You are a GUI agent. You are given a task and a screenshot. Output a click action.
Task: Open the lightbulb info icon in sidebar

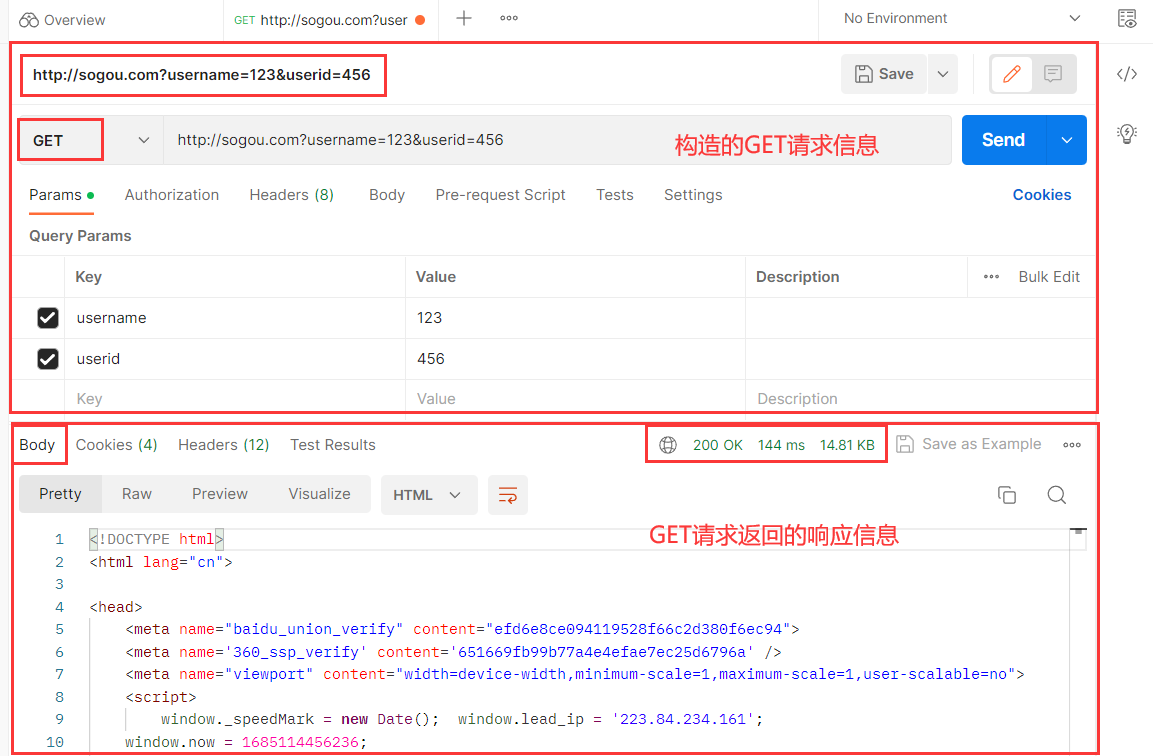[1127, 133]
